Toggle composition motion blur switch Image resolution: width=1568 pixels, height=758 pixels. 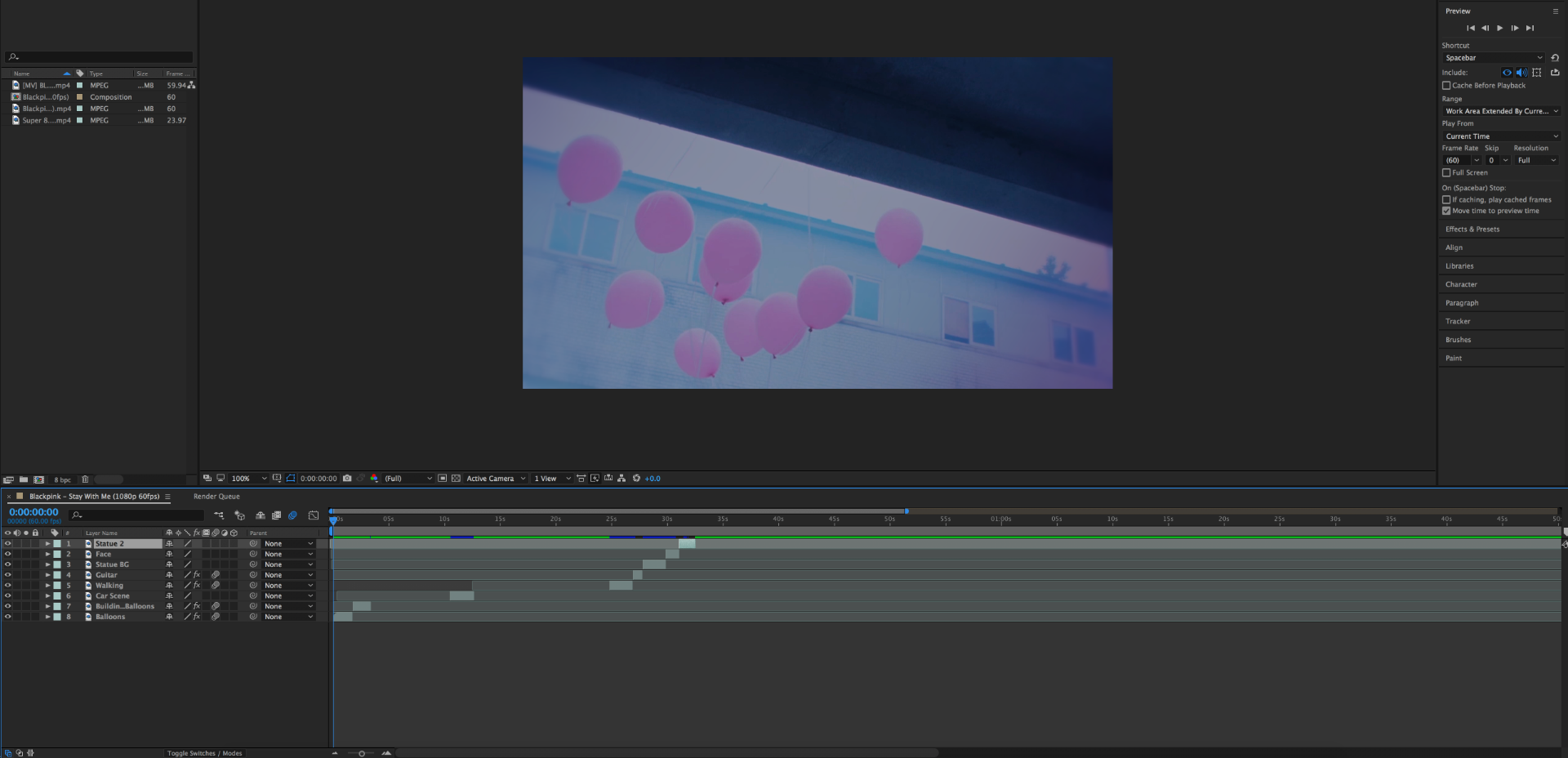[292, 515]
